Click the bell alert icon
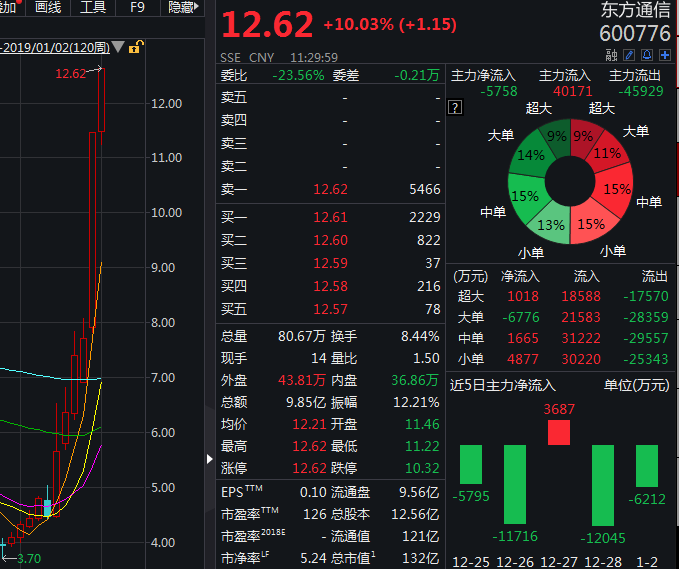Screen dimensions: 679x569 pyautogui.click(x=648, y=57)
